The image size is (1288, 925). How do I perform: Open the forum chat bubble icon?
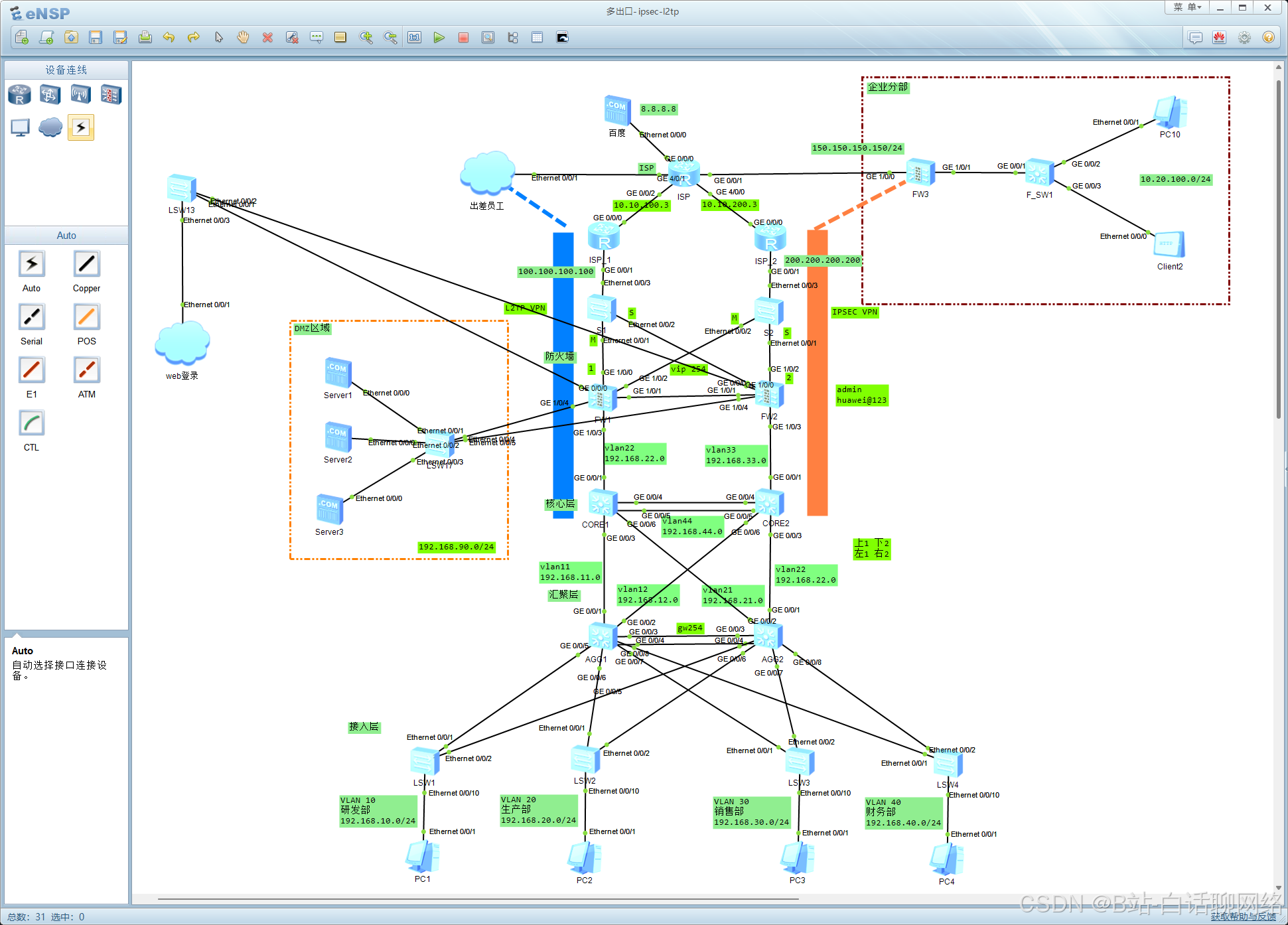pyautogui.click(x=1195, y=37)
